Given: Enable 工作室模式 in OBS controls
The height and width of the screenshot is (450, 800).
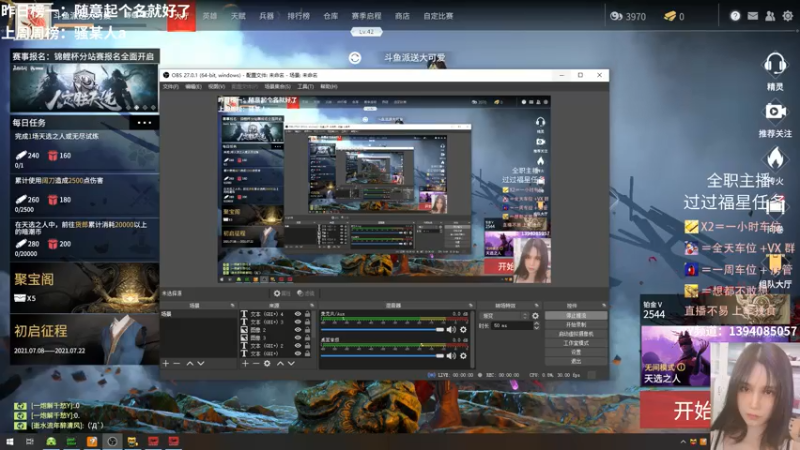Looking at the screenshot, I should (x=576, y=343).
